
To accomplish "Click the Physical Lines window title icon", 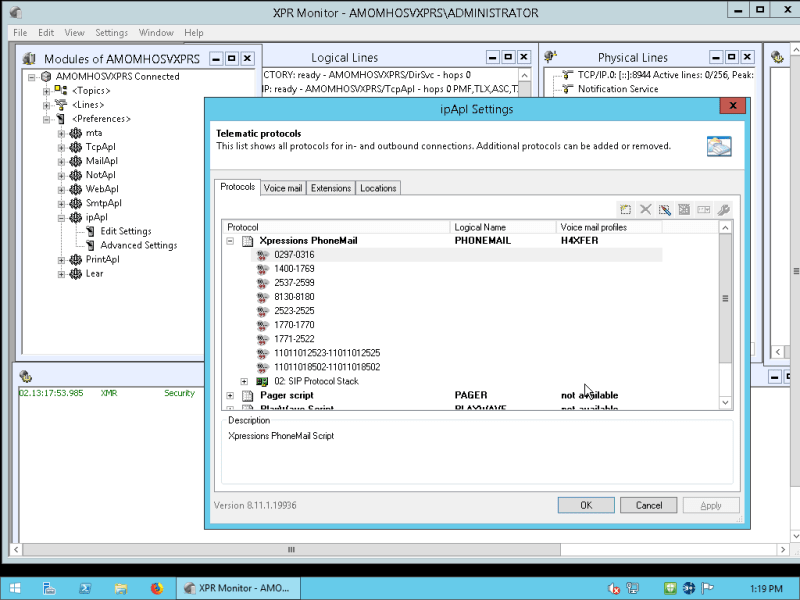I will coord(550,56).
